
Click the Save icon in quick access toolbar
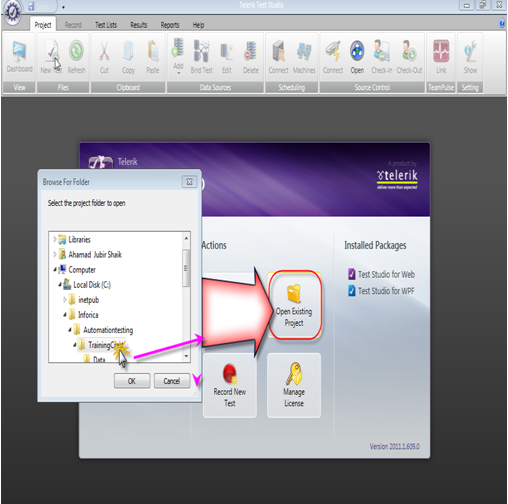point(31,6)
